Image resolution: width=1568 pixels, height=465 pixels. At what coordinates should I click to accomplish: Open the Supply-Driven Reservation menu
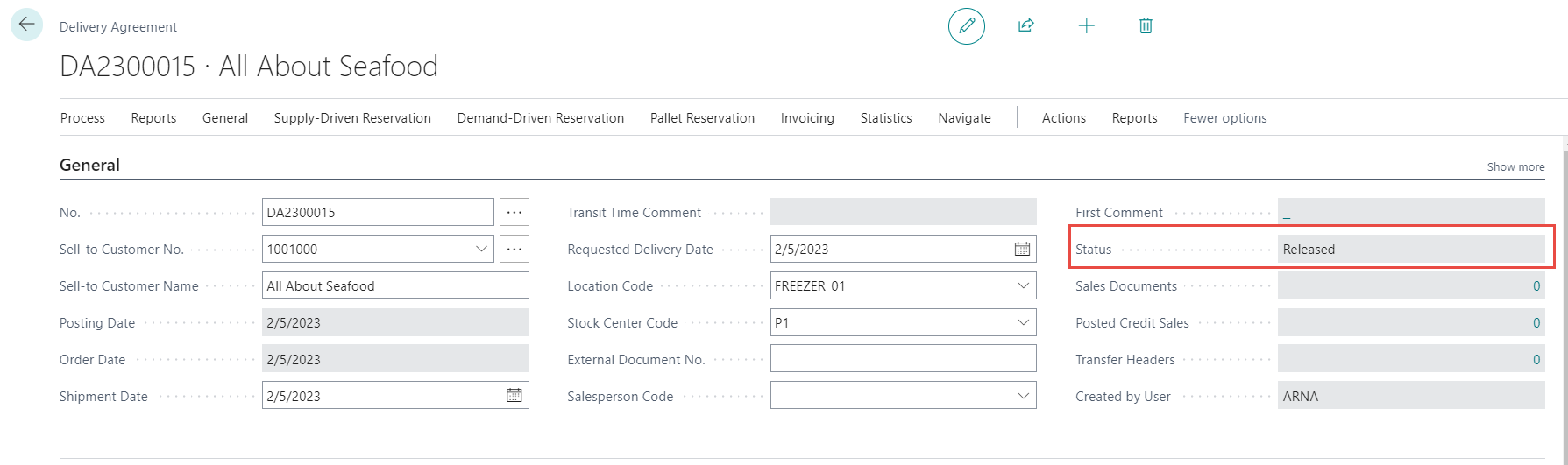coord(352,118)
